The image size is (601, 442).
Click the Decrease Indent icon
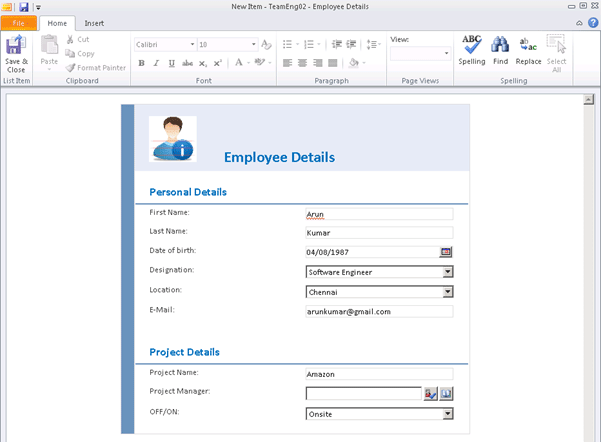coord(337,44)
